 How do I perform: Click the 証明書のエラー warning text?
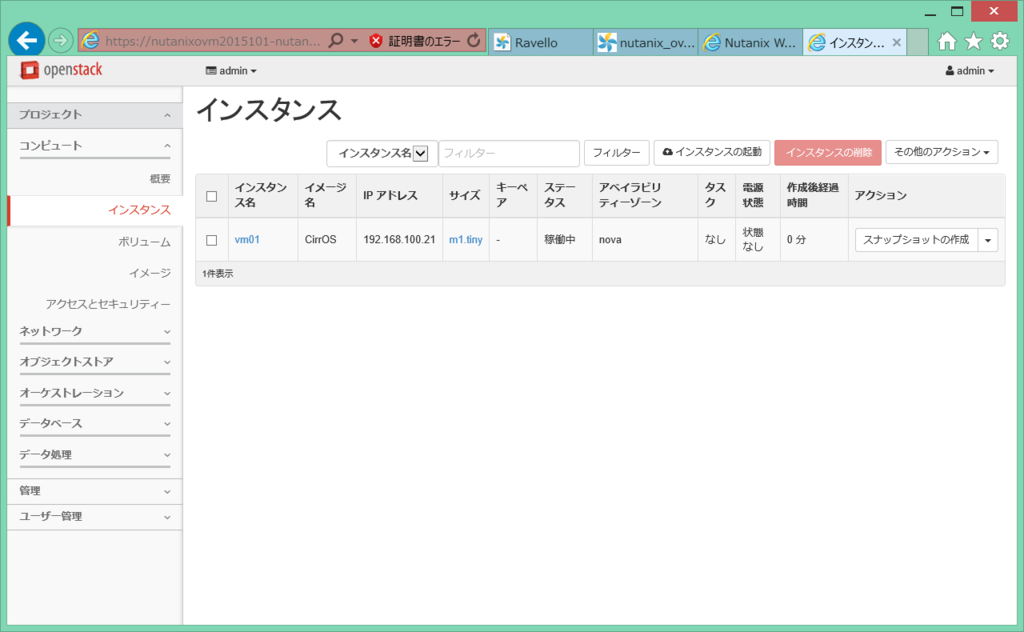pos(424,41)
